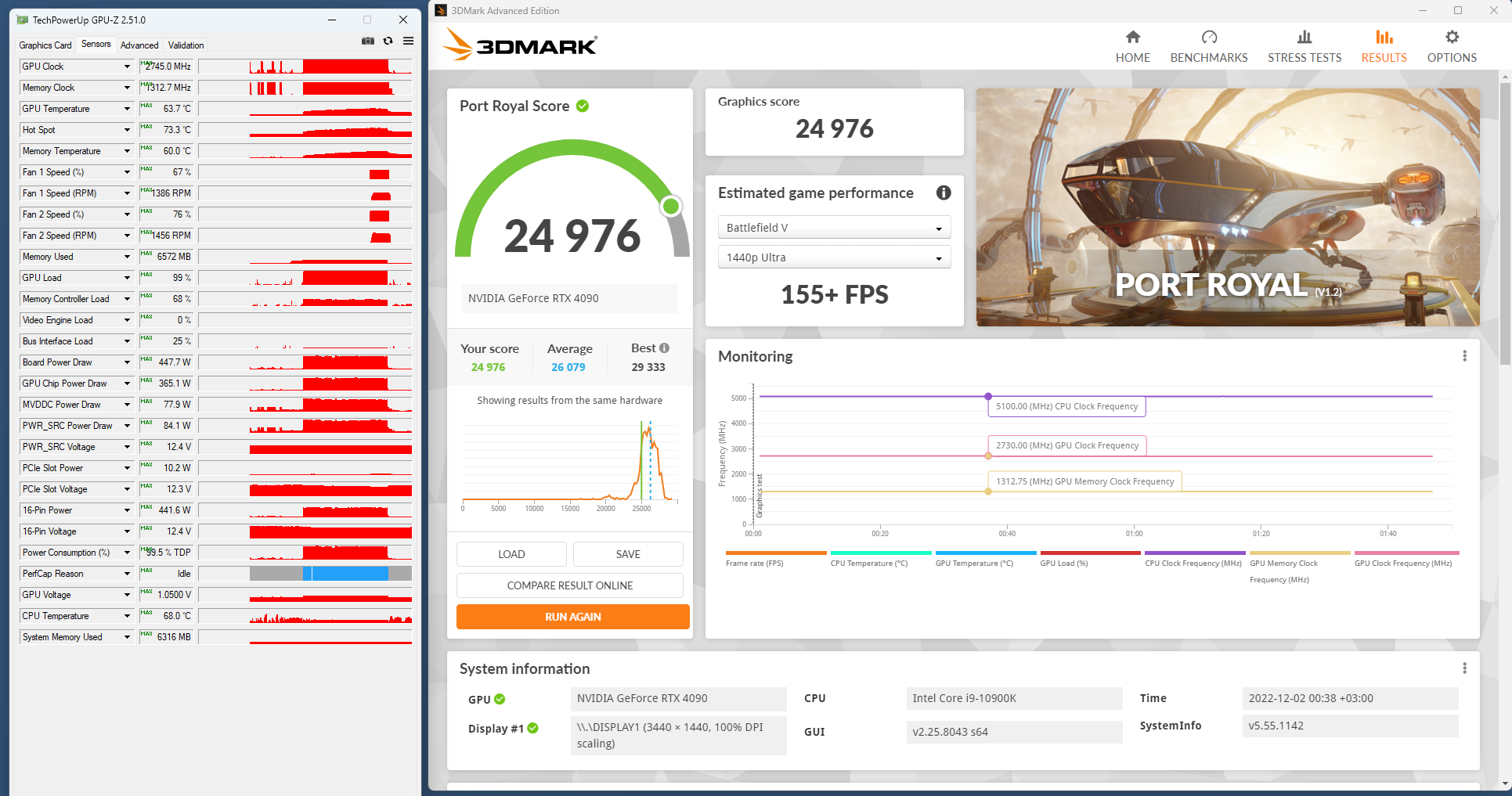Open the Monitoring panel three-dot menu
This screenshot has width=1512, height=796.
point(1464,356)
